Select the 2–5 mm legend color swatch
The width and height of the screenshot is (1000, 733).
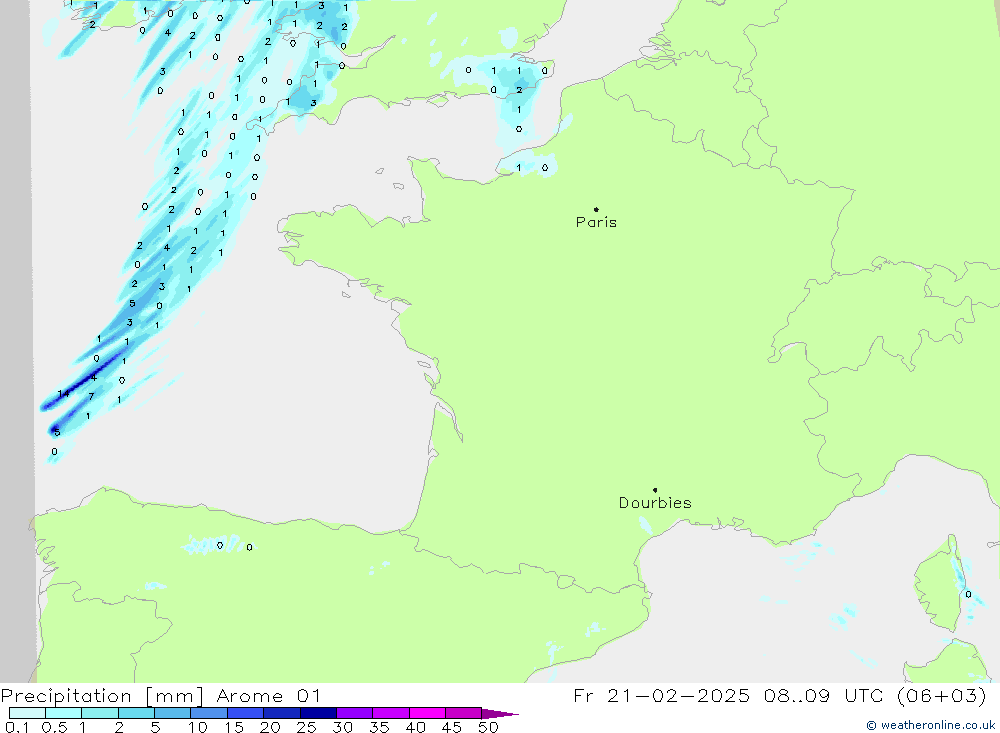(x=136, y=713)
